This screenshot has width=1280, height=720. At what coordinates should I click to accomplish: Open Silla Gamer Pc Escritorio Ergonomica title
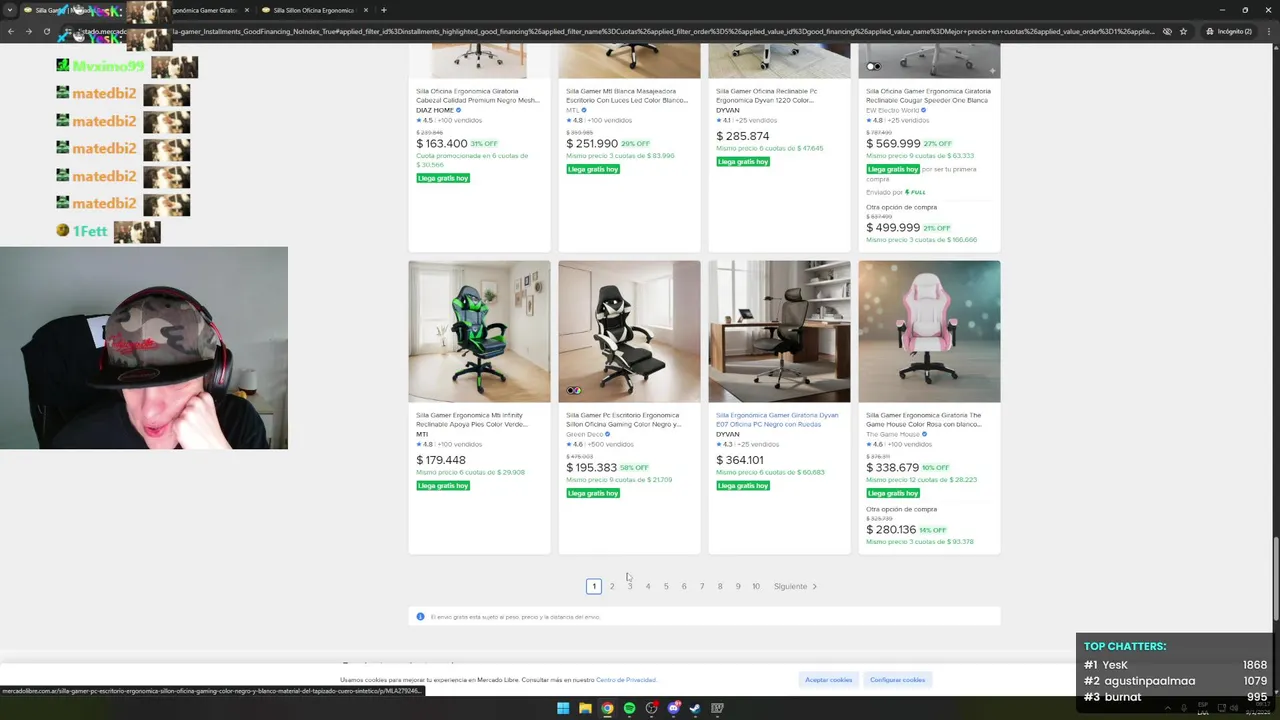624,419
